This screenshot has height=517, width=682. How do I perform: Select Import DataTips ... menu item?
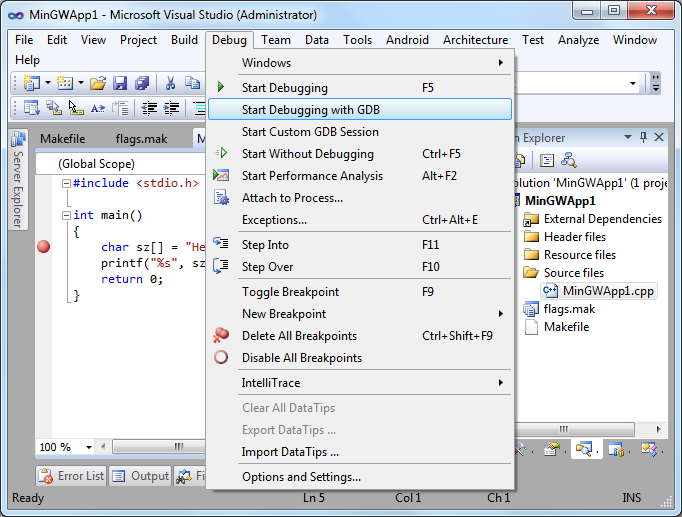click(x=360, y=452)
